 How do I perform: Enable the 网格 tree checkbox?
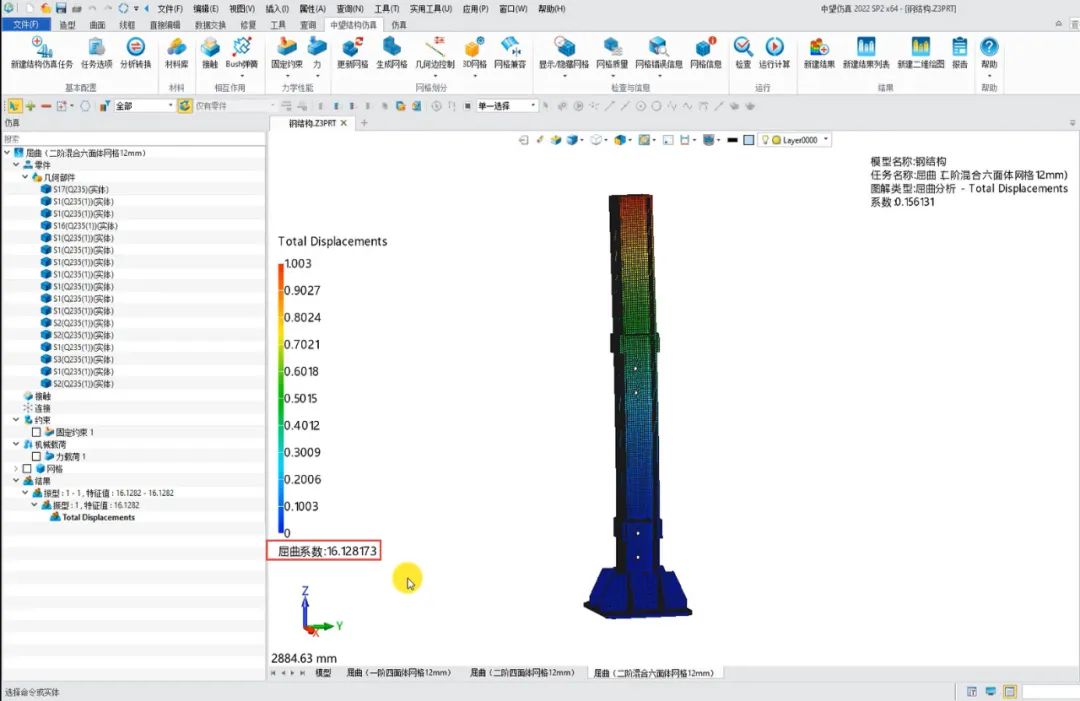[26, 468]
